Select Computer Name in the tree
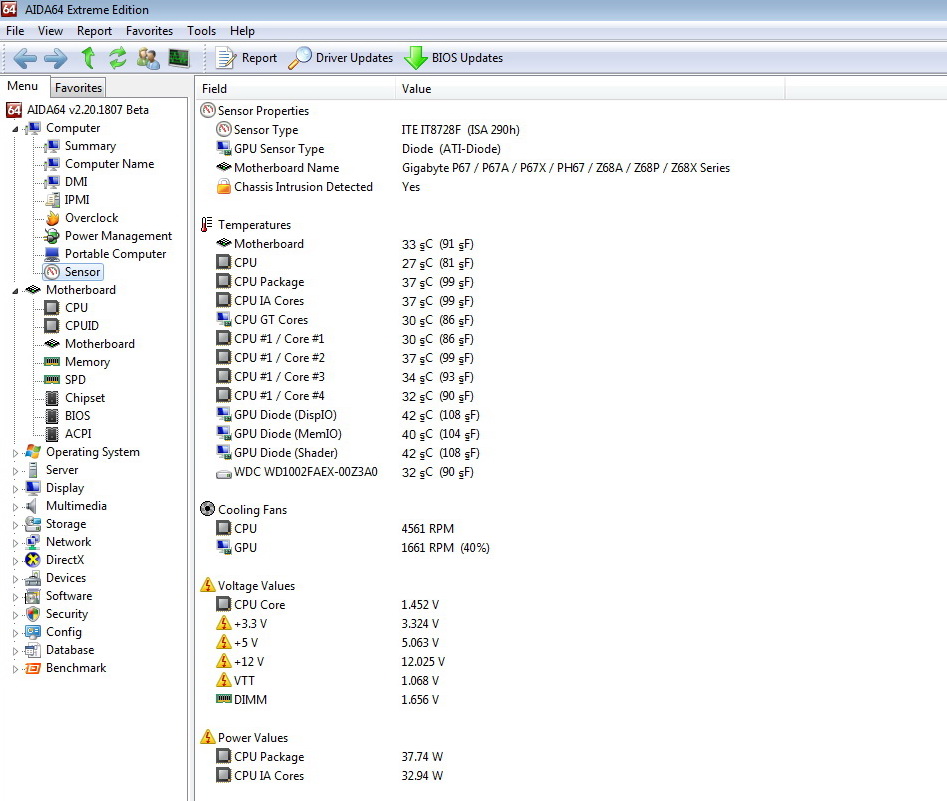Viewport: 947px width, 801px height. pos(109,164)
